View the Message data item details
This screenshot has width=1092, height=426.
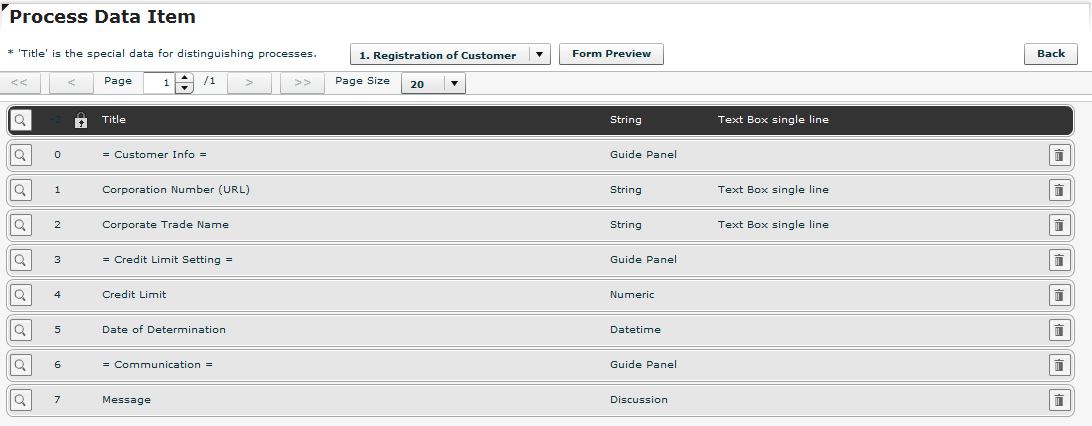tap(20, 400)
